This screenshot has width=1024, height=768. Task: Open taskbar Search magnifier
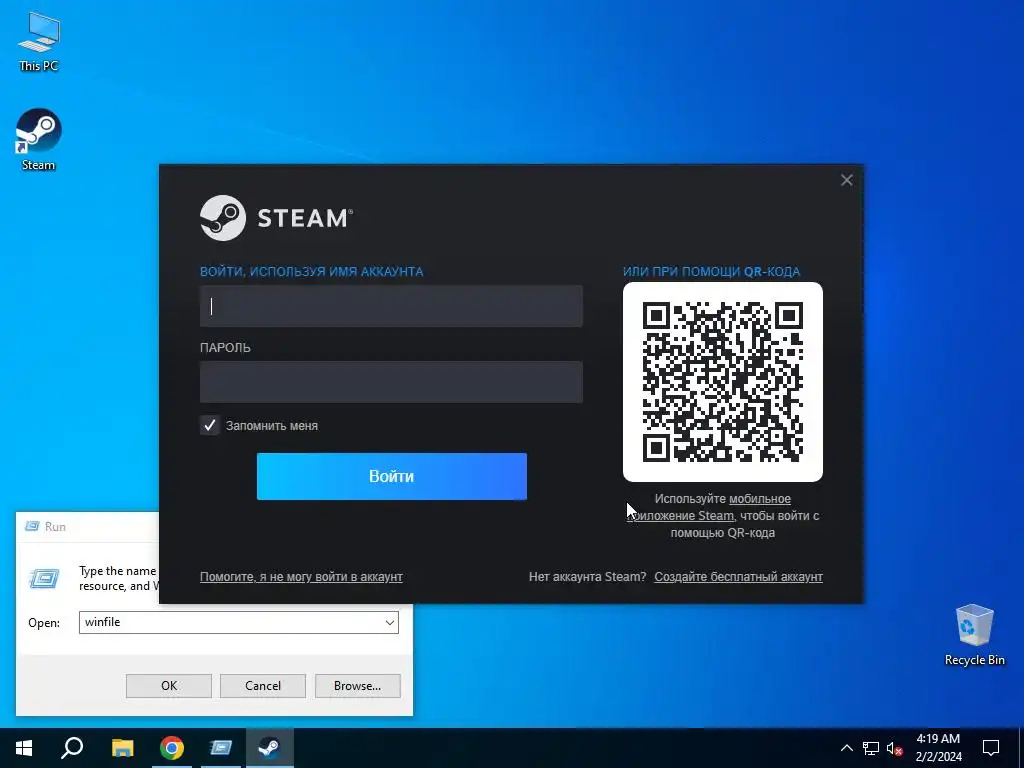(72, 748)
